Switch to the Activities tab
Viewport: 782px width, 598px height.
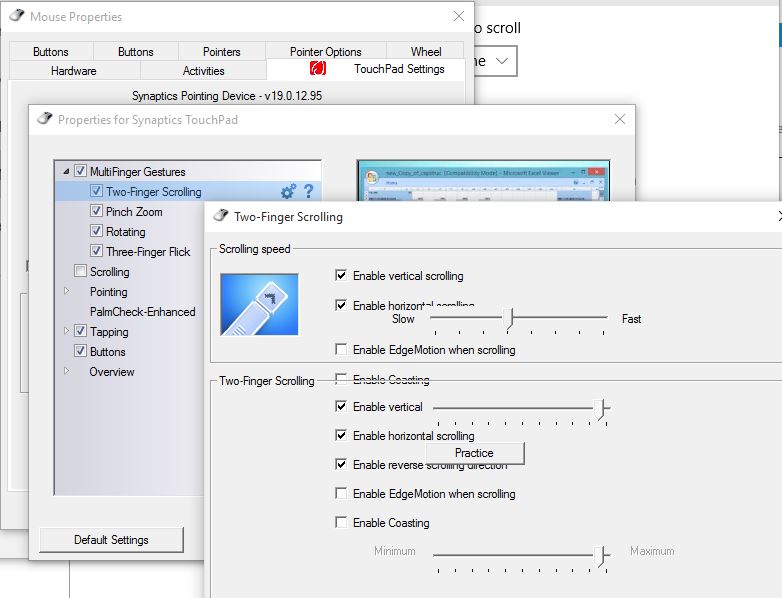(203, 71)
